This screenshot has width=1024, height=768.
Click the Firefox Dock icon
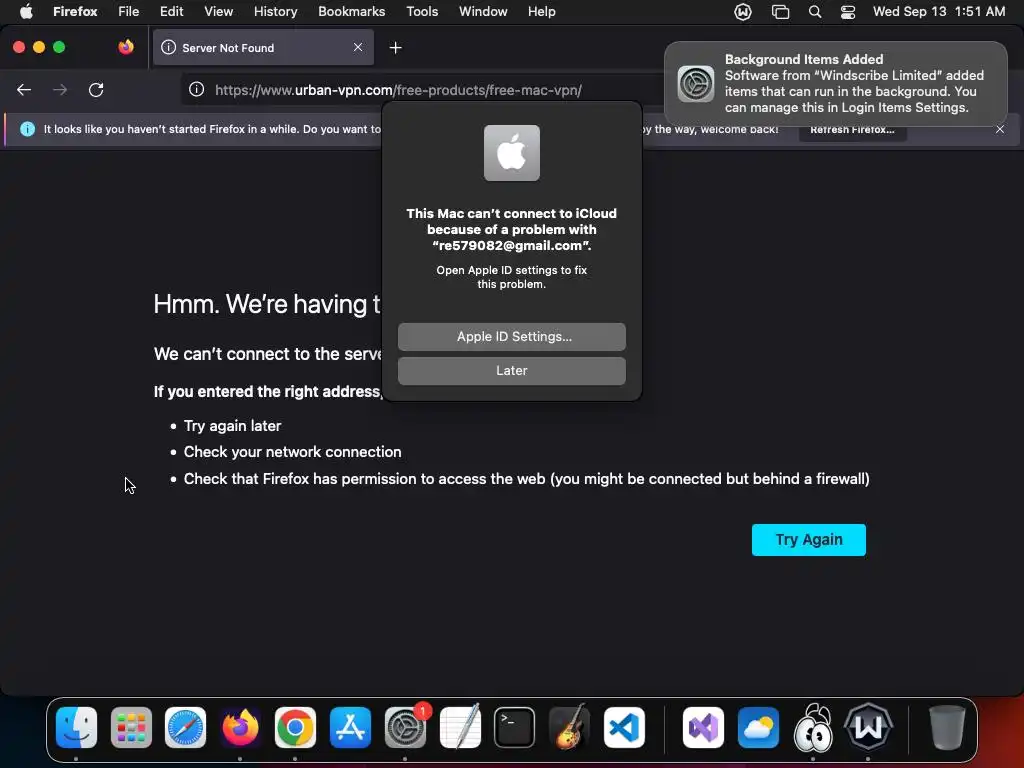(x=240, y=727)
